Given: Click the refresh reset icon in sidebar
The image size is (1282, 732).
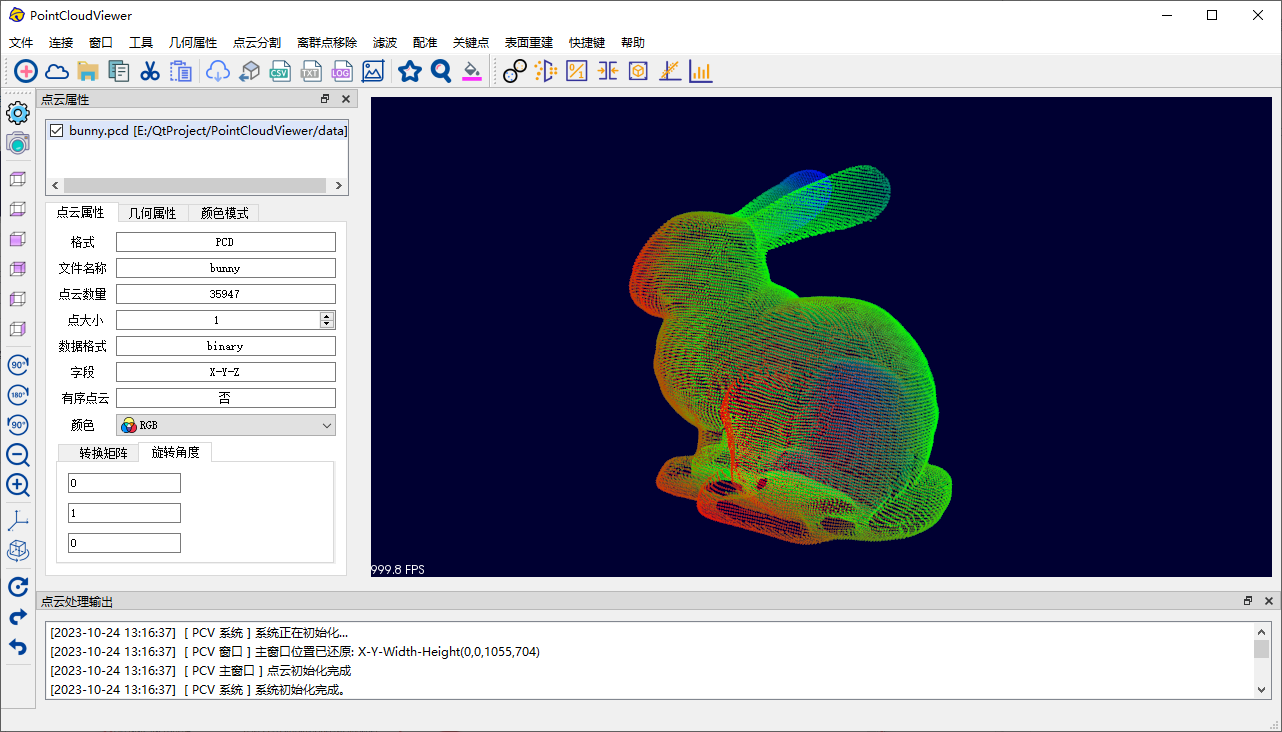Looking at the screenshot, I should [18, 587].
